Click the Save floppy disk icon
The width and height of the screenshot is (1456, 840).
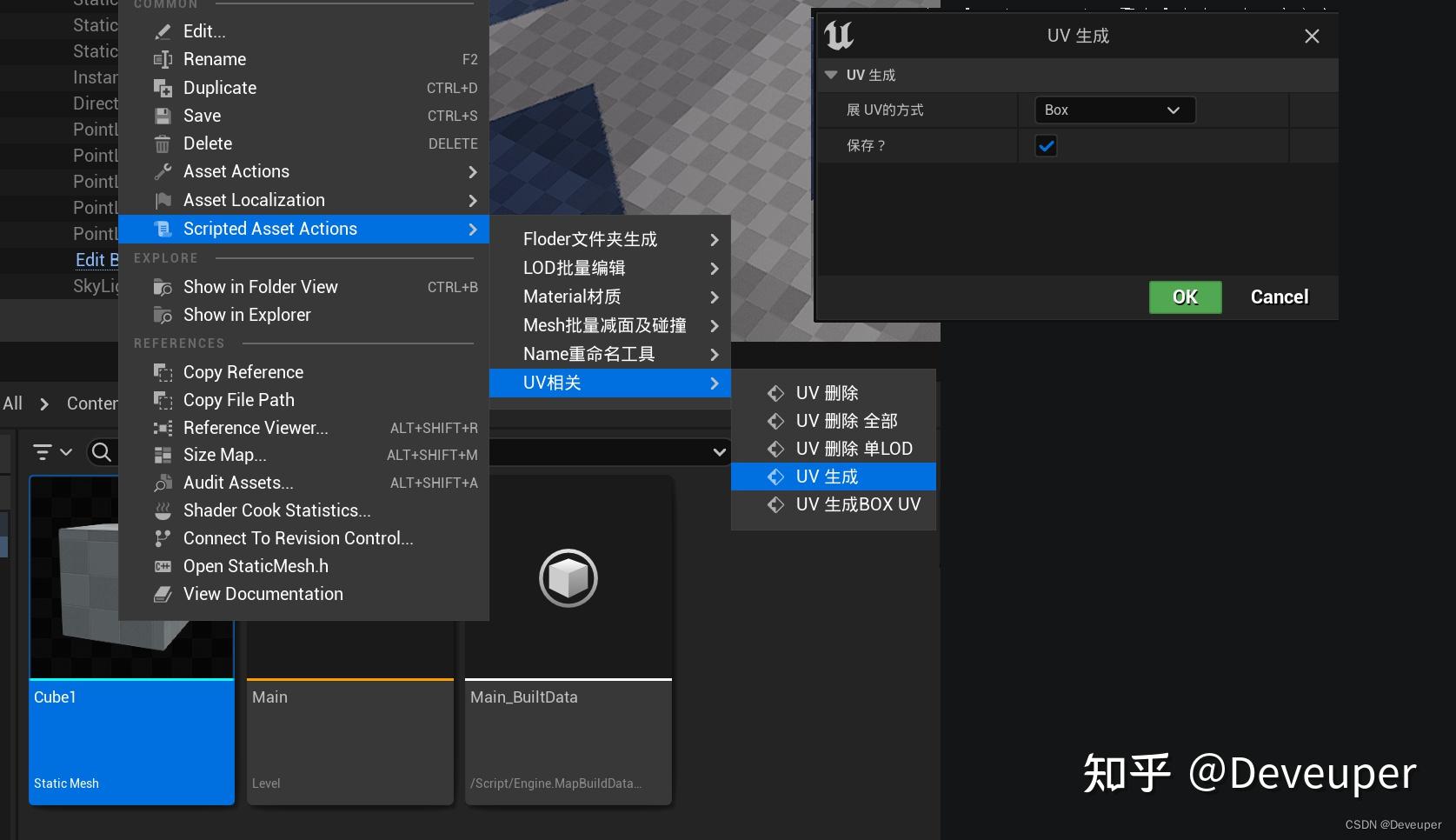163,116
